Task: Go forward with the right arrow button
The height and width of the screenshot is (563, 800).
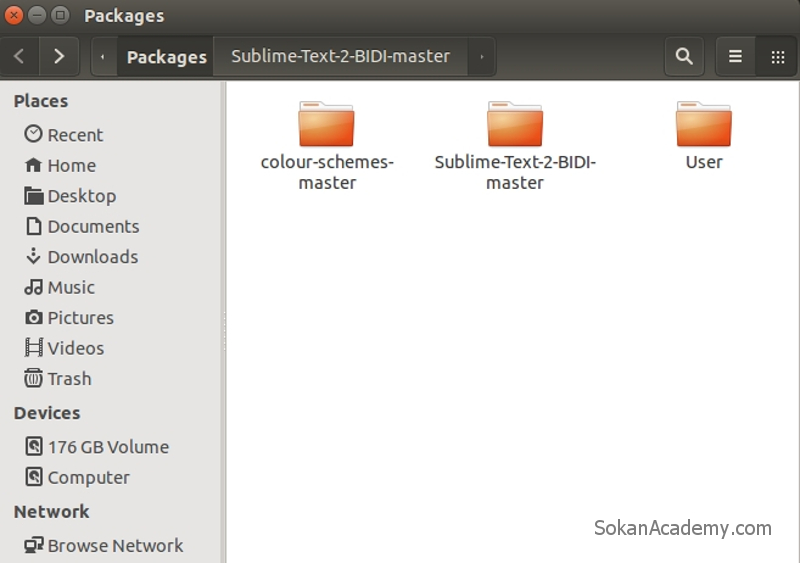Action: [x=59, y=56]
